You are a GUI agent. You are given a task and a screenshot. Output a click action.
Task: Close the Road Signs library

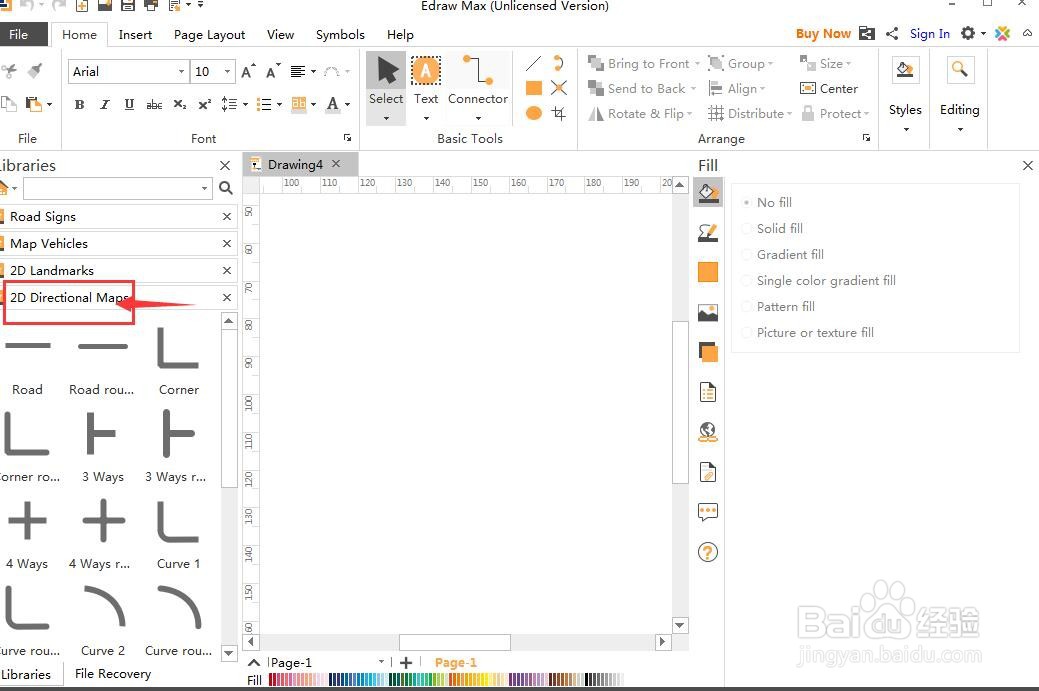227,217
